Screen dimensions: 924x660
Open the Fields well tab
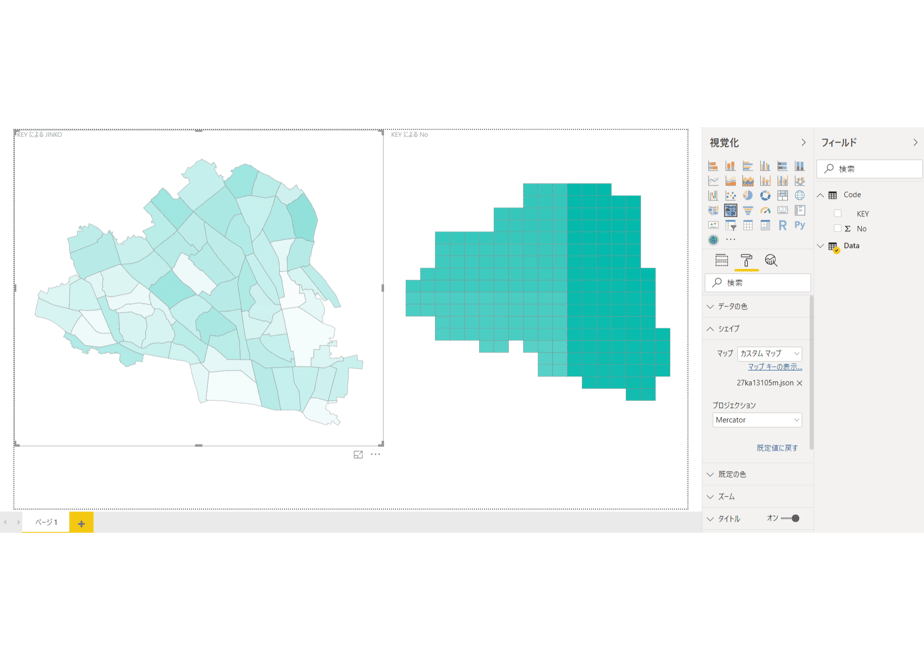click(x=722, y=260)
